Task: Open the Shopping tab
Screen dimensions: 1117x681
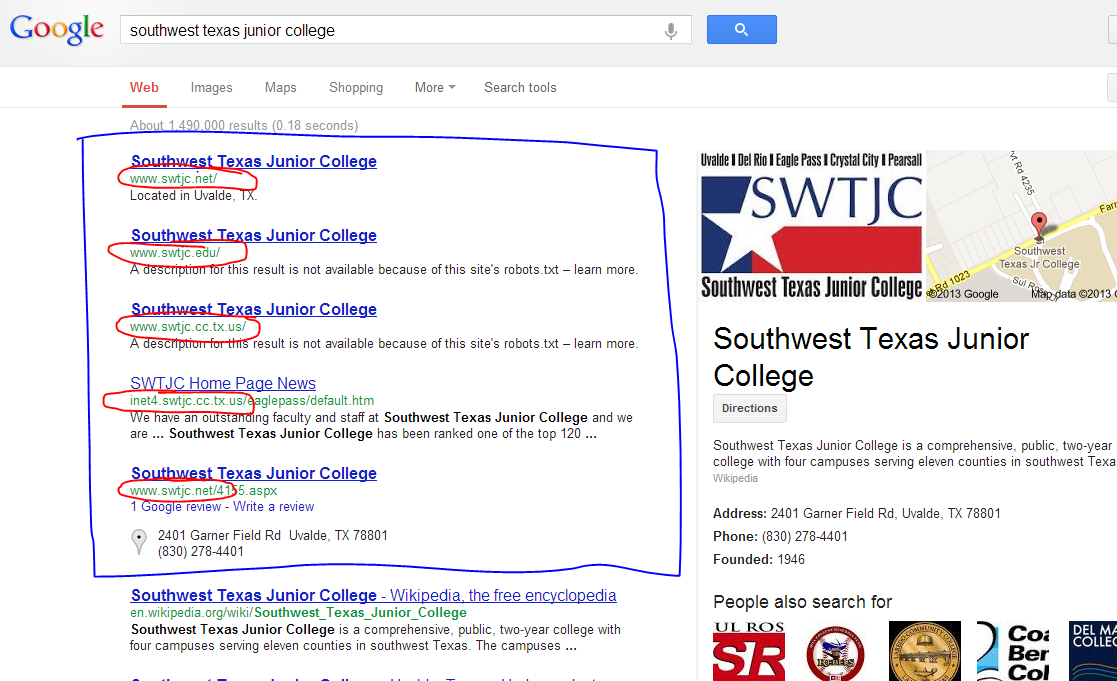Action: tap(355, 88)
